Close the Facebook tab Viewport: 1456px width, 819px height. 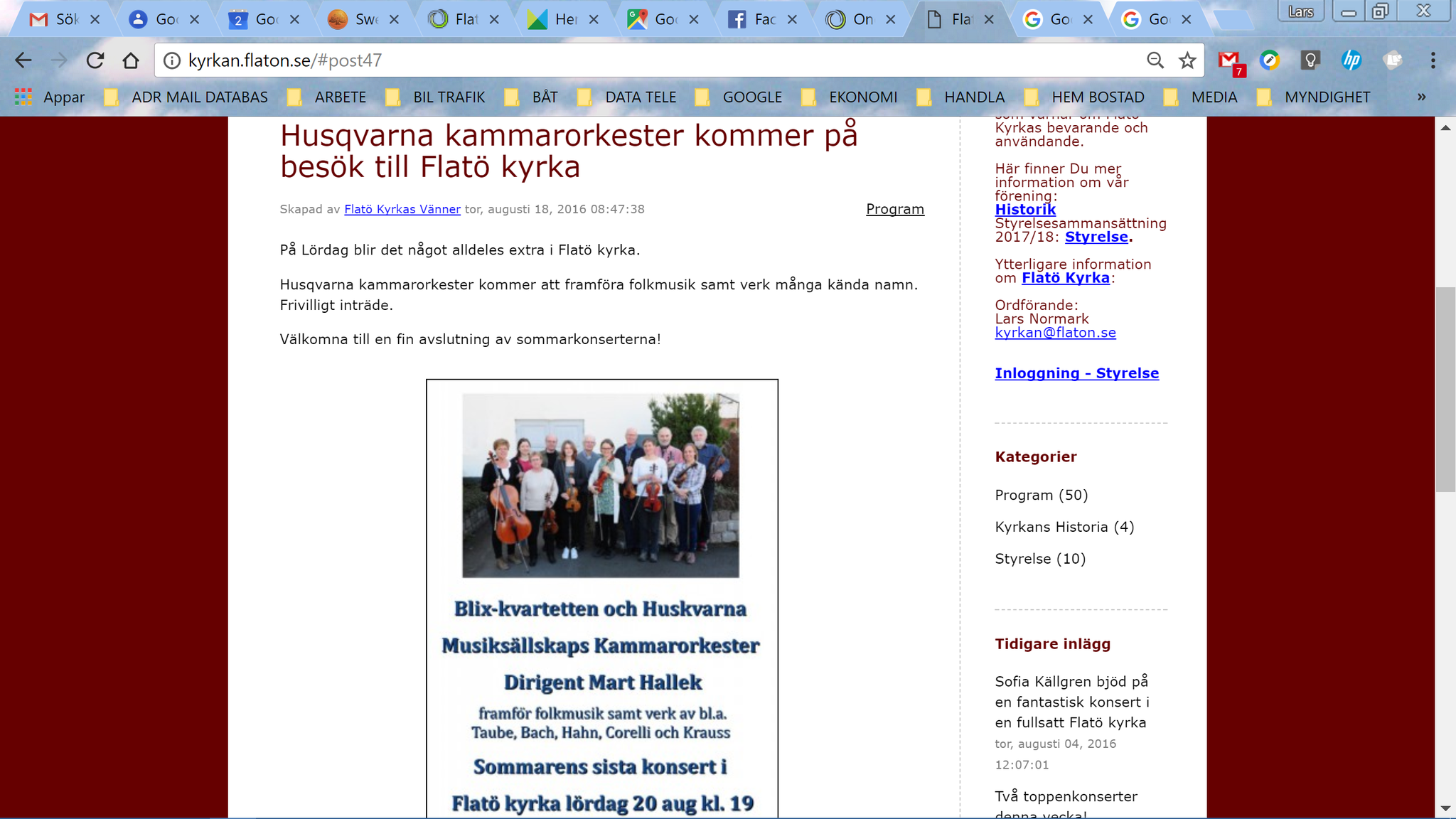792,20
